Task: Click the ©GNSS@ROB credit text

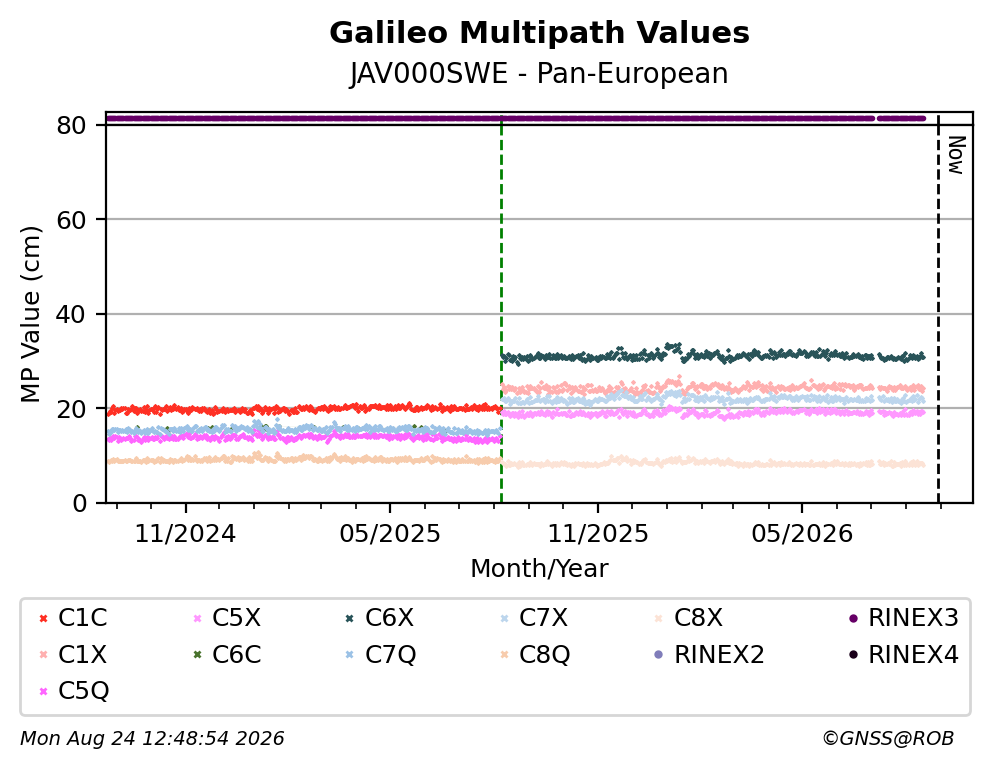Action: 888,739
